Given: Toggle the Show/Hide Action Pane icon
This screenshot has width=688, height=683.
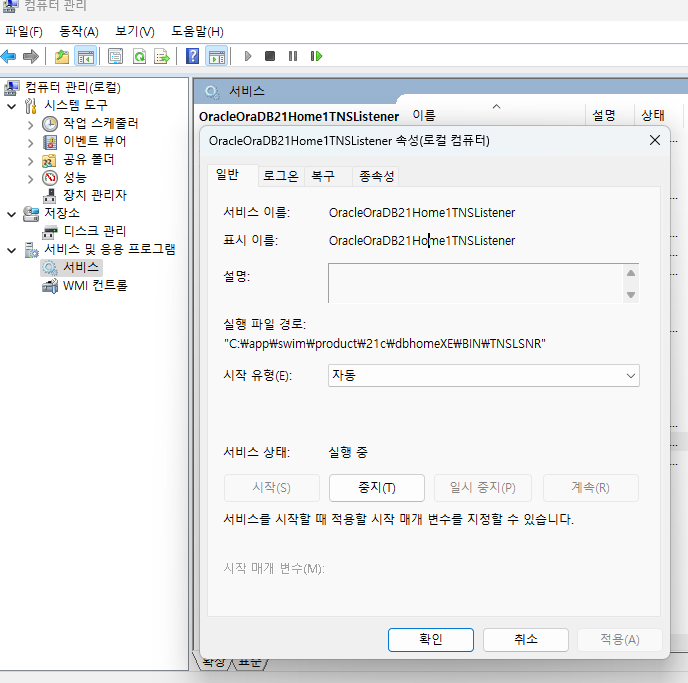Looking at the screenshot, I should pyautogui.click(x=217, y=56).
